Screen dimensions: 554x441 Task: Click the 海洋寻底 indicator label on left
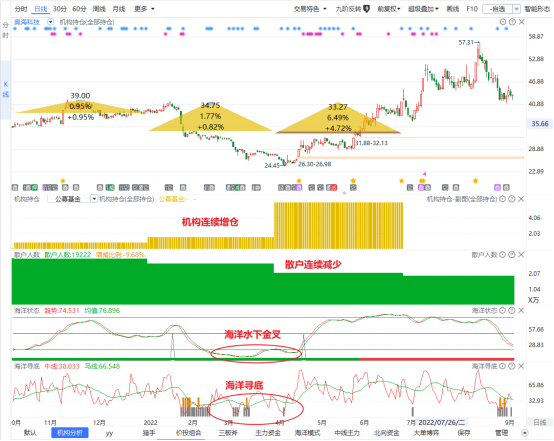pos(26,366)
